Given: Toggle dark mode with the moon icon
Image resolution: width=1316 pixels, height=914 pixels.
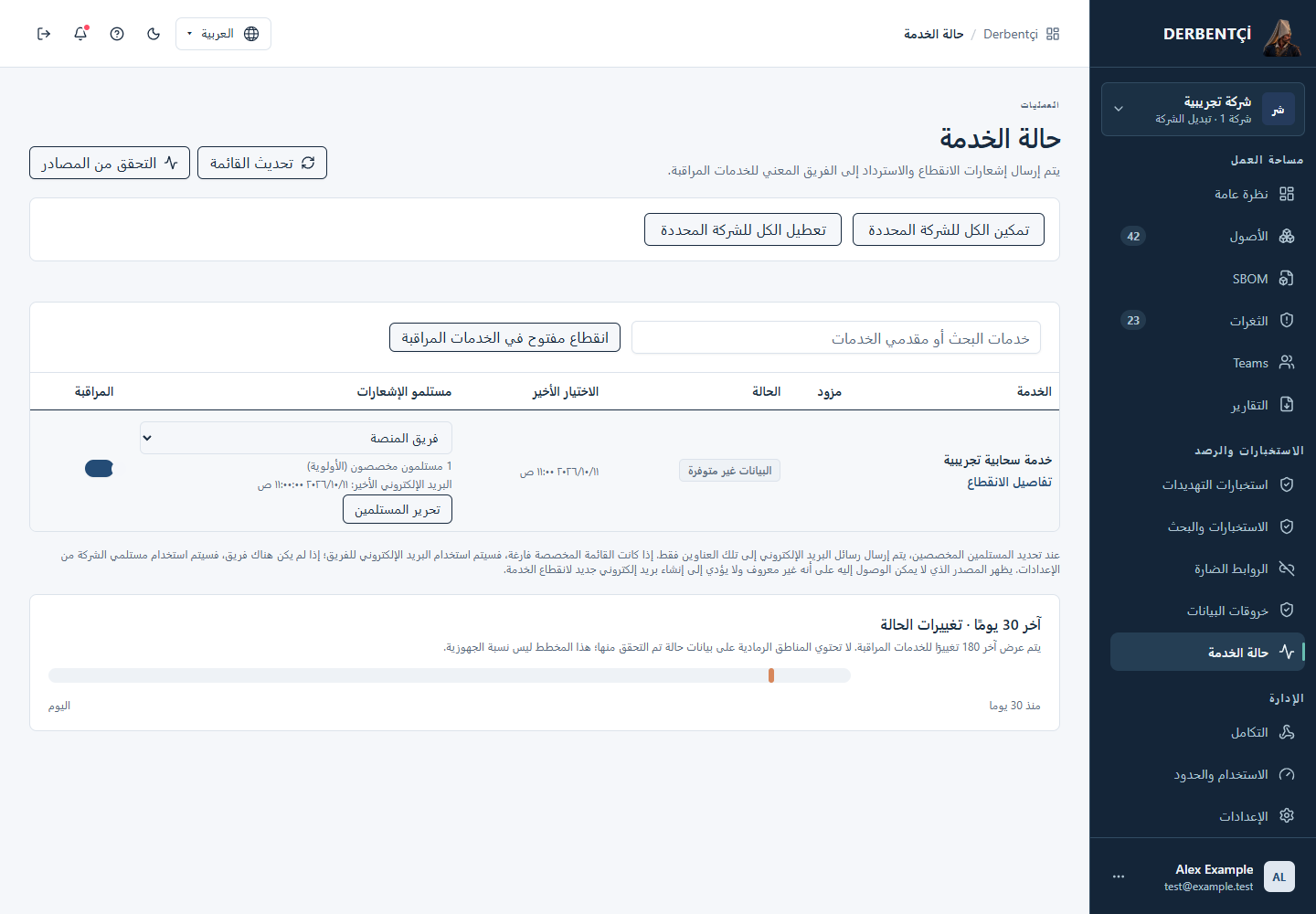Looking at the screenshot, I should tap(154, 34).
